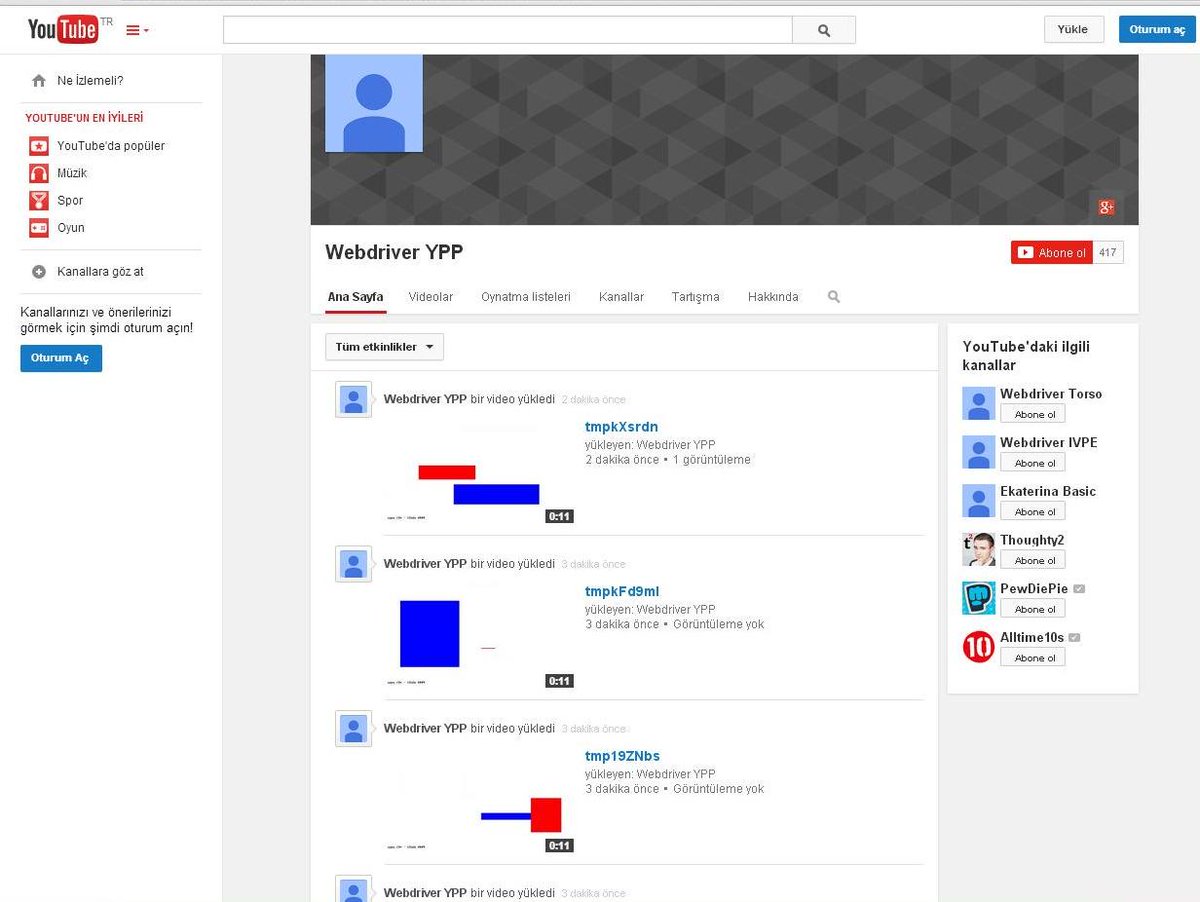Click the Webdriver YPP channel title
This screenshot has height=902, width=1200.
click(x=394, y=252)
